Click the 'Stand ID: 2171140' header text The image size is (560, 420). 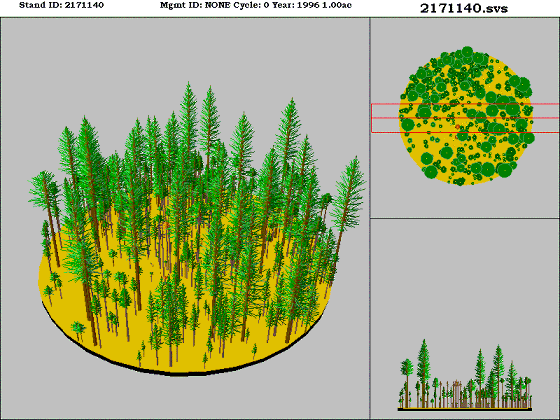61,5
